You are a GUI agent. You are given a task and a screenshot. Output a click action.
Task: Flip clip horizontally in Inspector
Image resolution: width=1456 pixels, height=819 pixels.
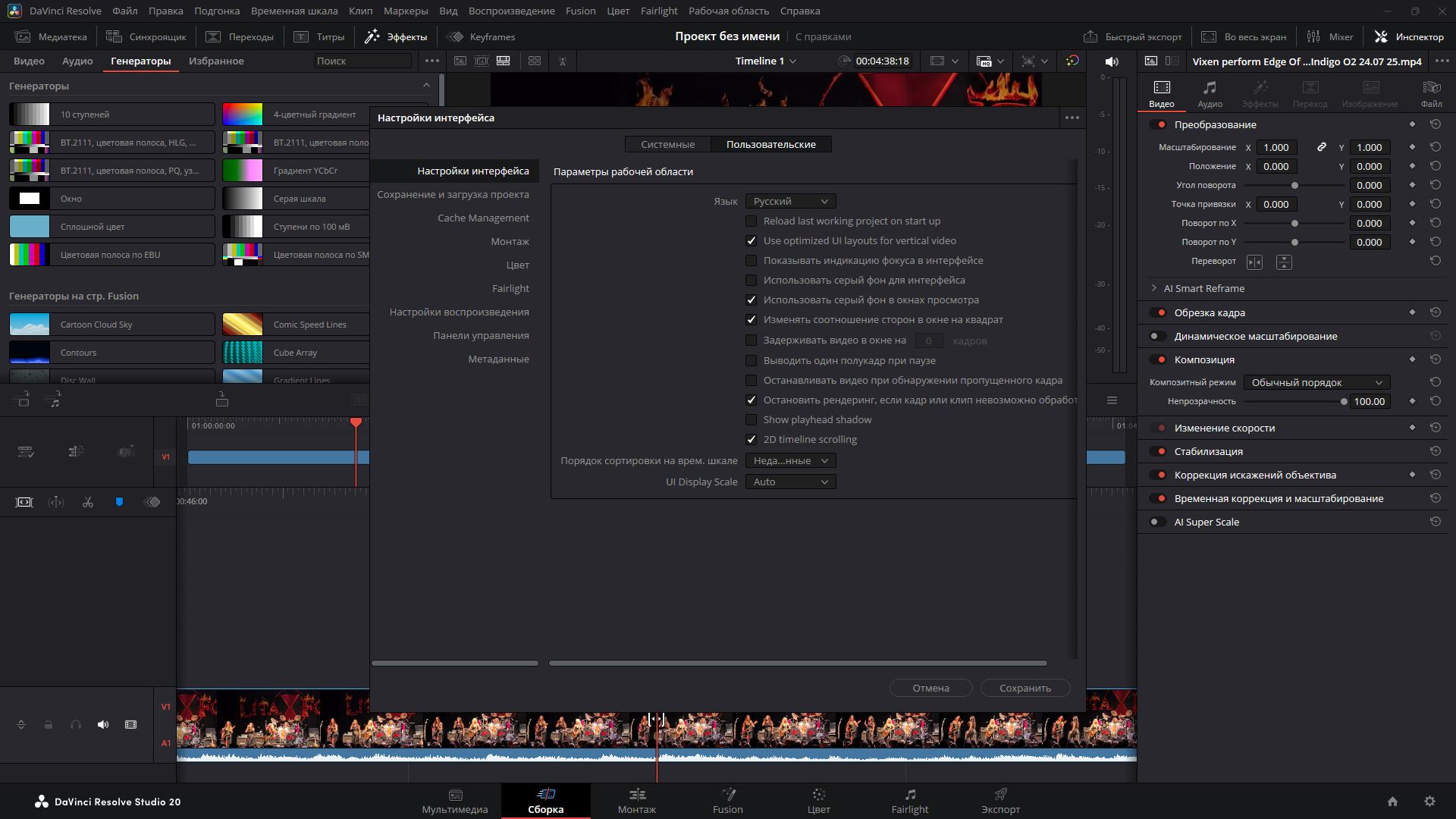[1254, 262]
